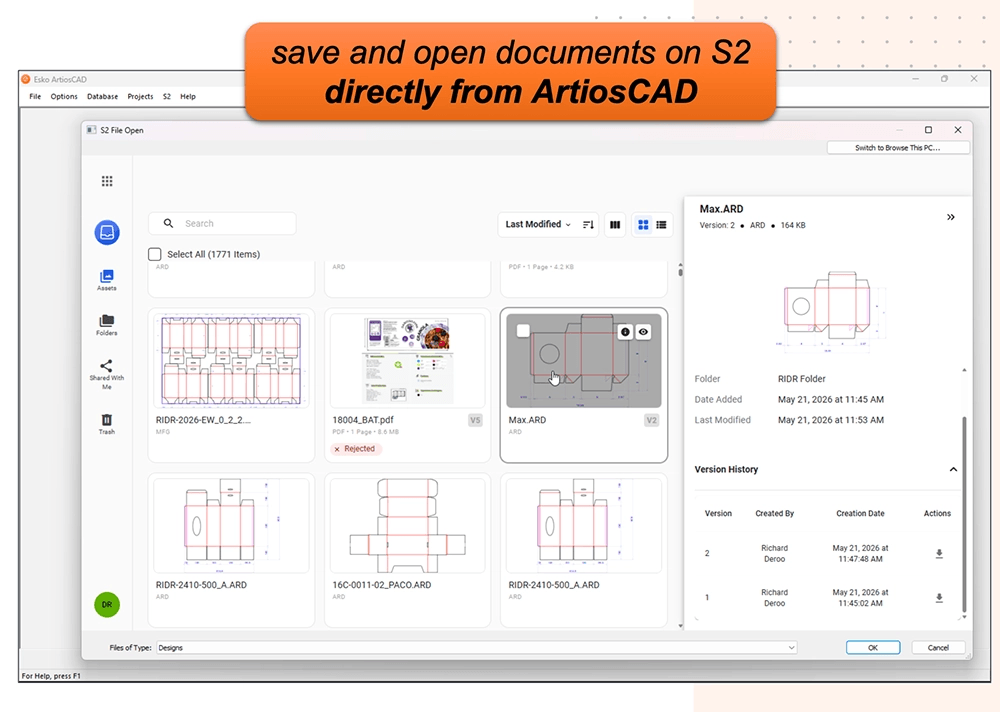Select RIDR-2026-EW_0_2_2 thumbnail
The width and height of the screenshot is (1000, 712).
[231, 360]
